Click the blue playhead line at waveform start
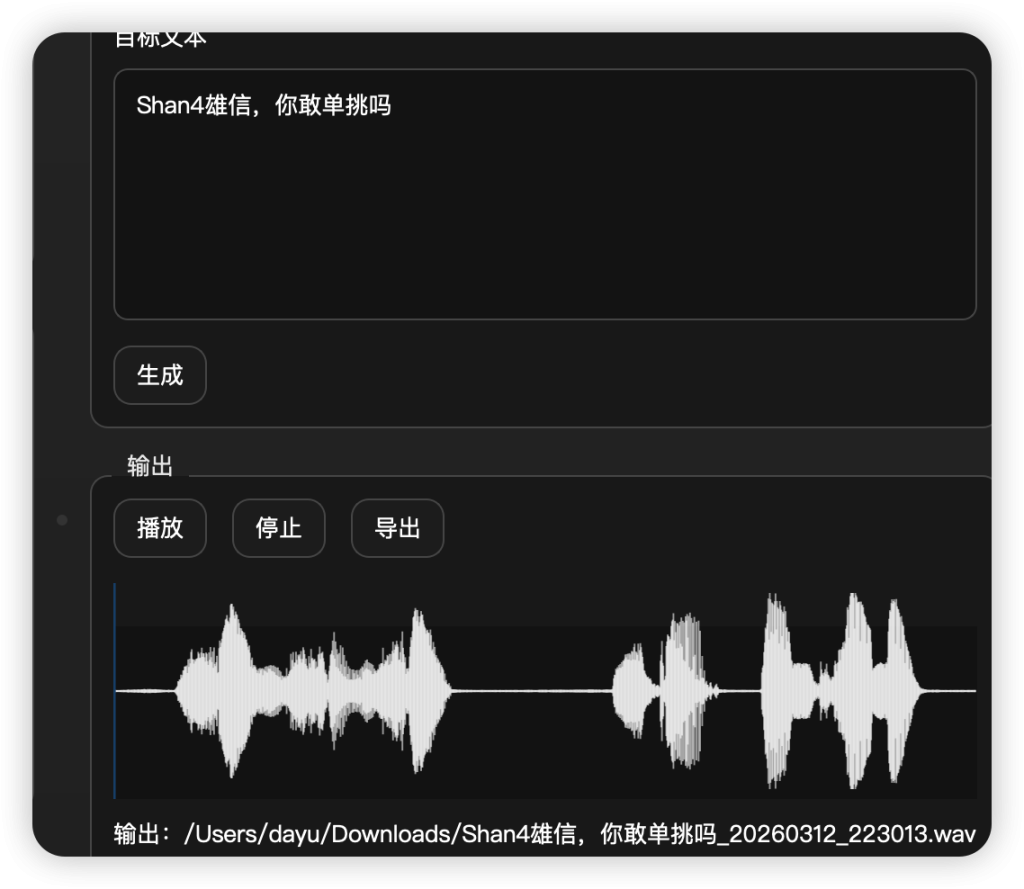 (x=115, y=690)
